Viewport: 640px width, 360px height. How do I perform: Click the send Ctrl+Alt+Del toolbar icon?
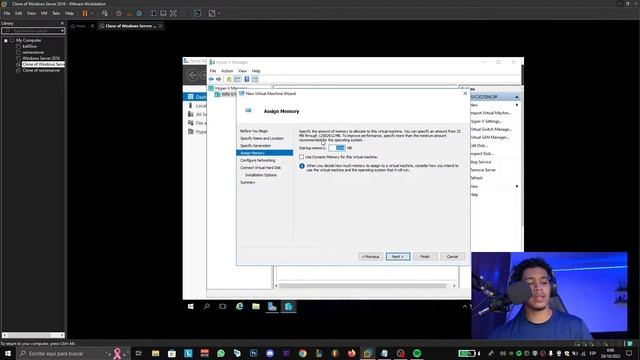tap(104, 13)
